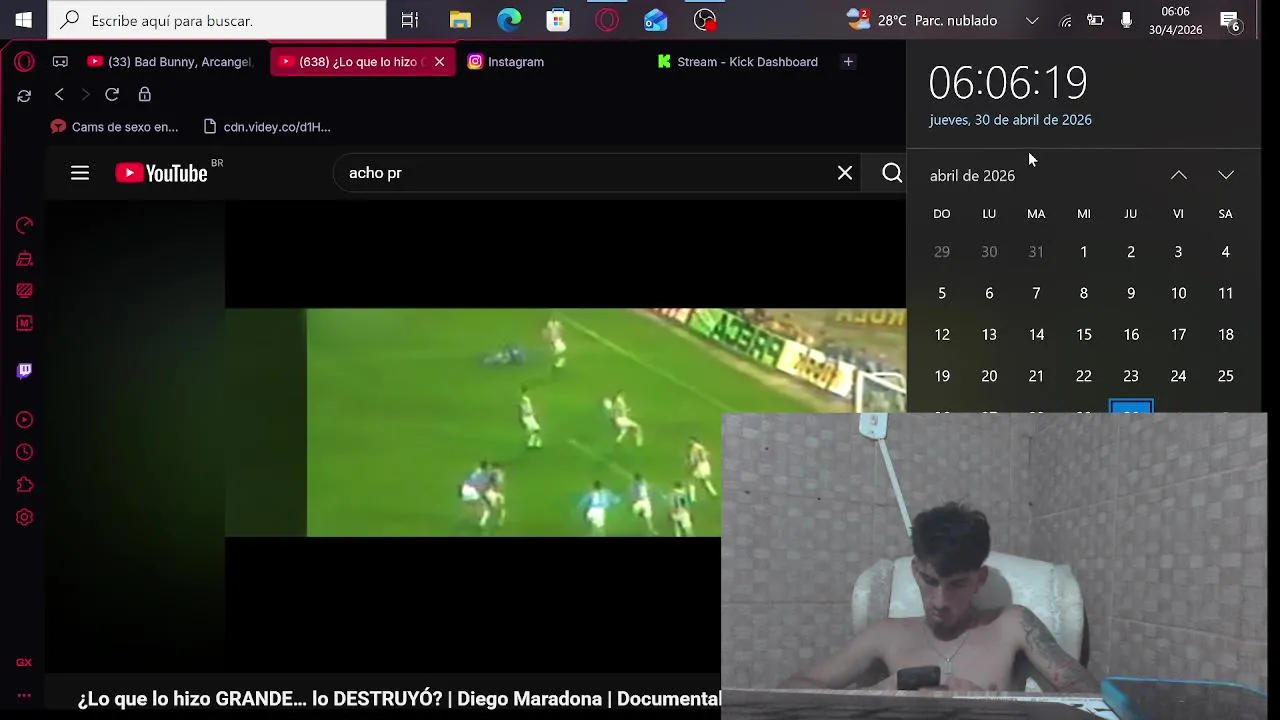The image size is (1280, 720).
Task: Open the weather widget showing 28°C
Action: (x=922, y=20)
